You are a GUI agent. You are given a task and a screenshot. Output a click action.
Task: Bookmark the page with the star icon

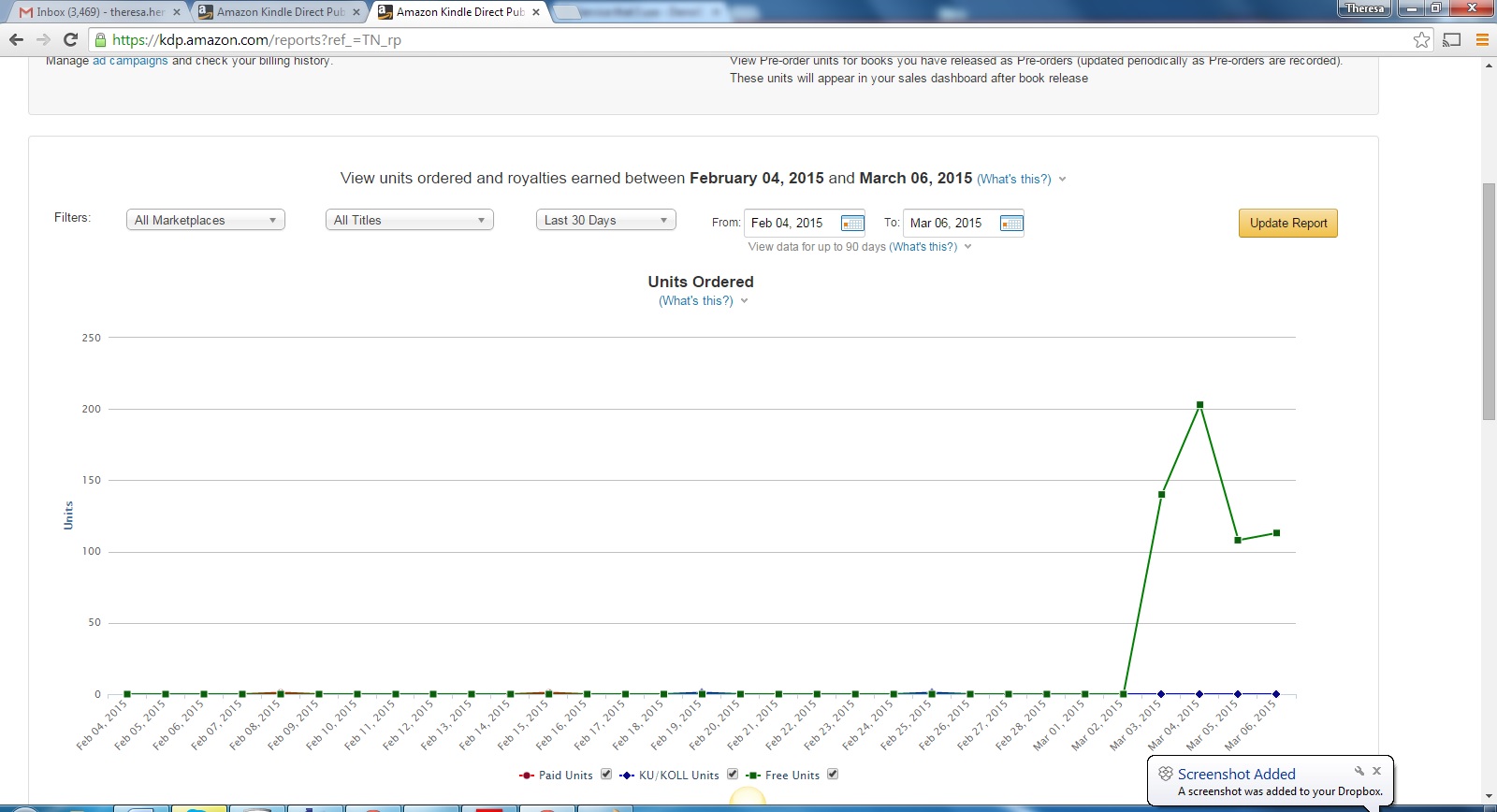click(x=1421, y=39)
